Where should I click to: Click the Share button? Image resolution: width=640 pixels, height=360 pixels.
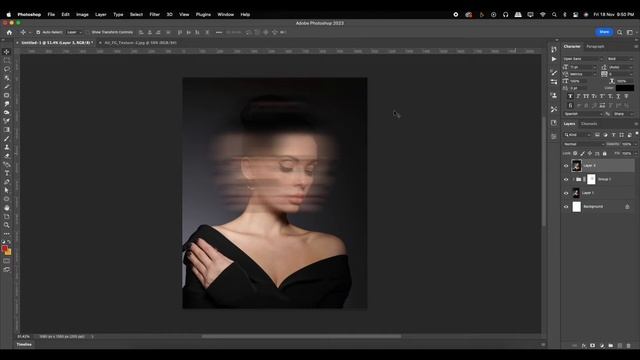coord(604,32)
